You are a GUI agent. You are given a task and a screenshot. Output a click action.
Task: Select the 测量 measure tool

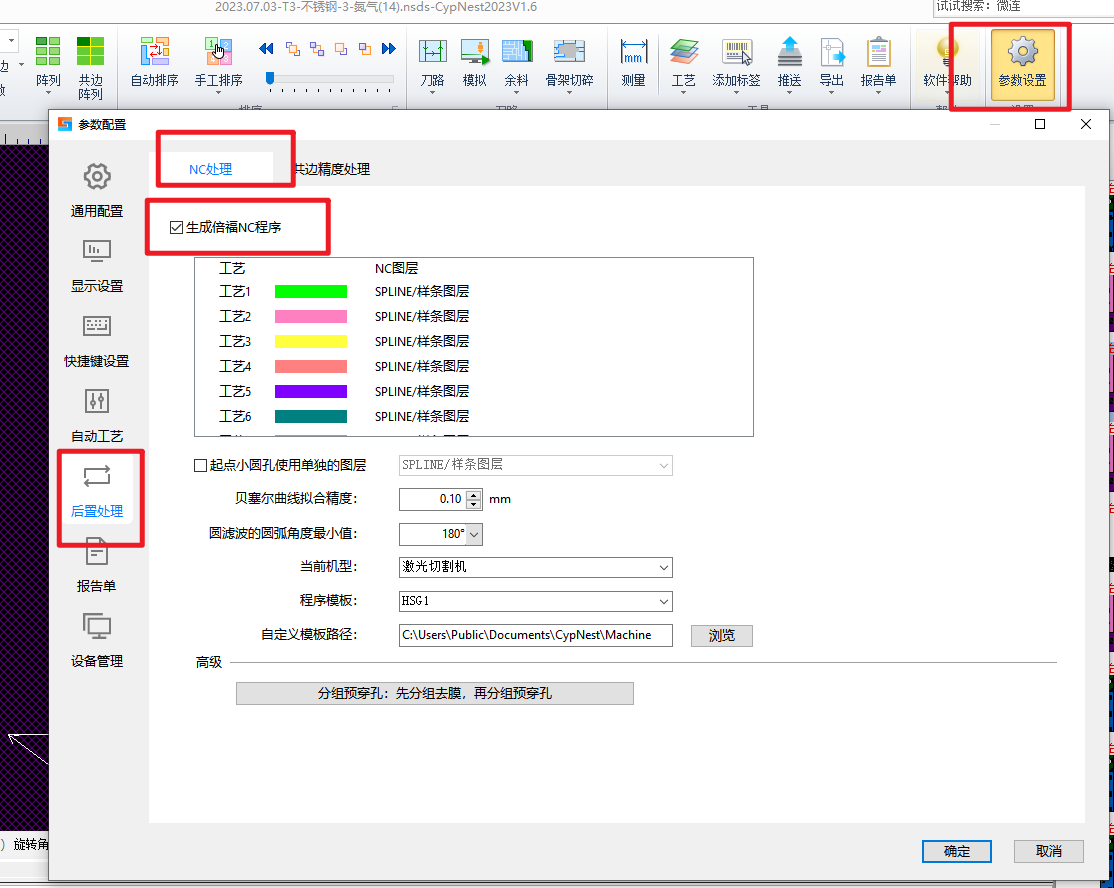(633, 63)
